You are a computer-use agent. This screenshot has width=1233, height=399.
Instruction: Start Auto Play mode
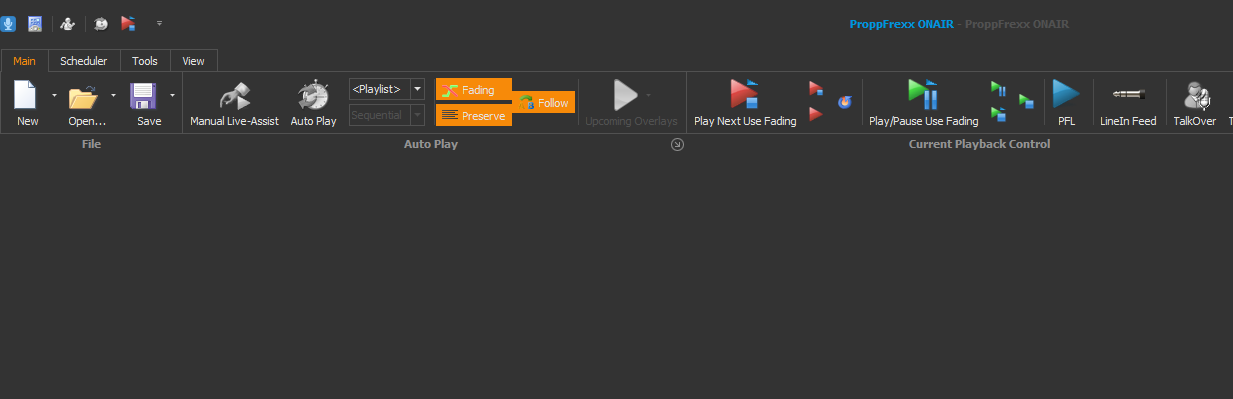313,104
